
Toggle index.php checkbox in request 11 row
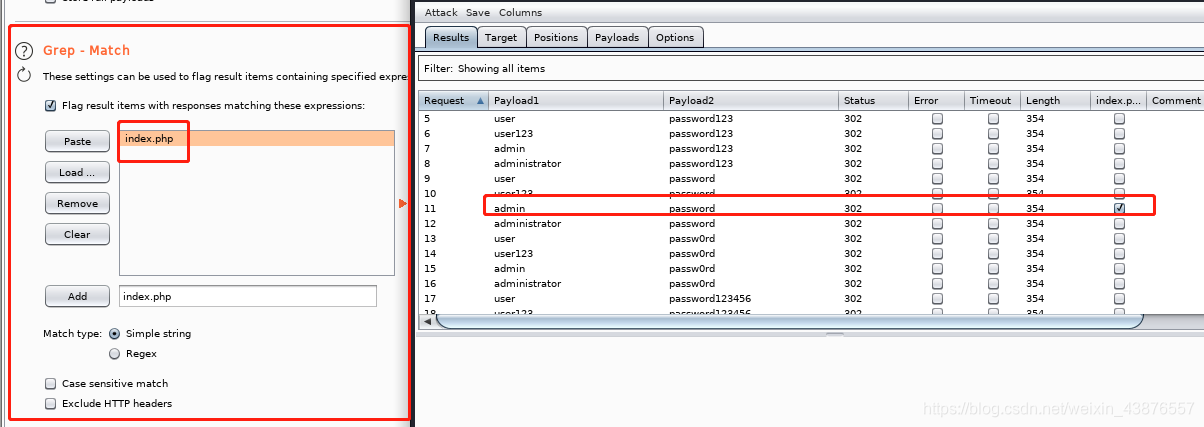(x=1119, y=208)
